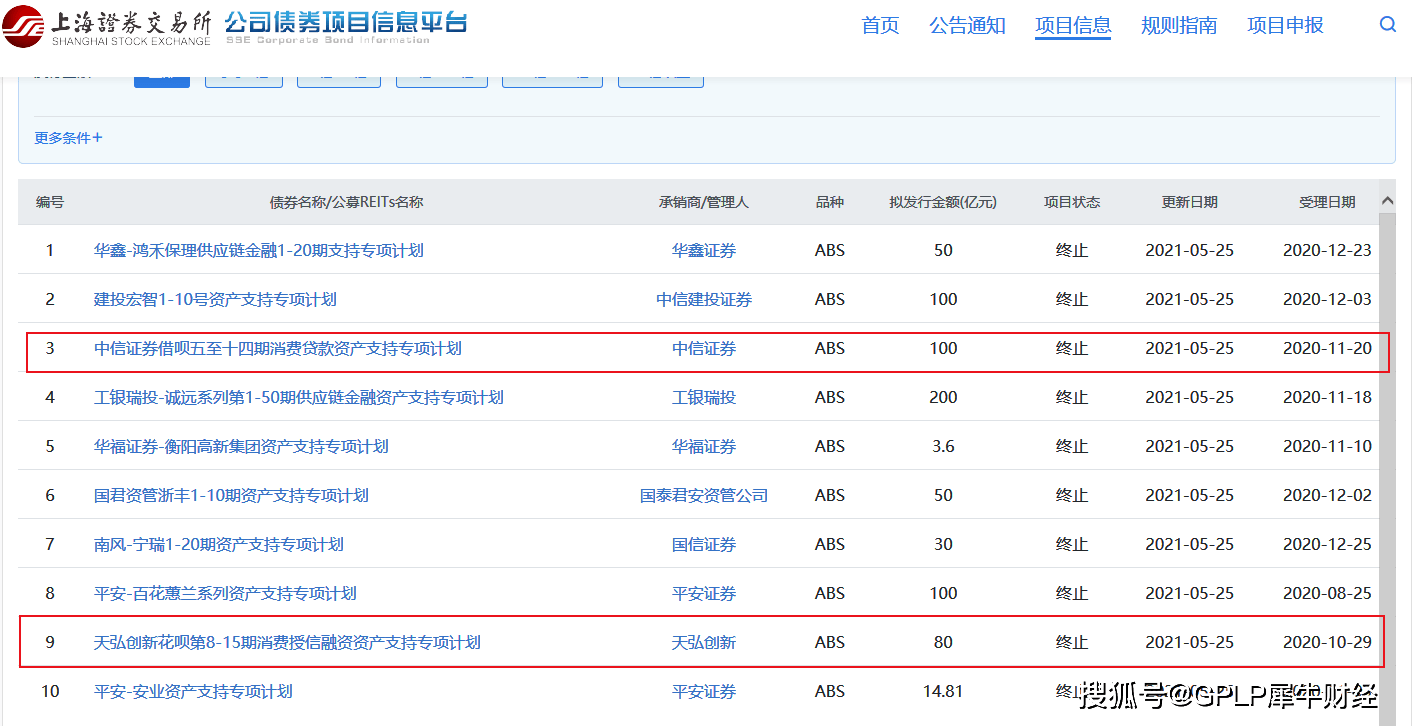Click the 项目状态 column header
This screenshot has width=1412, height=726.
(x=1072, y=202)
